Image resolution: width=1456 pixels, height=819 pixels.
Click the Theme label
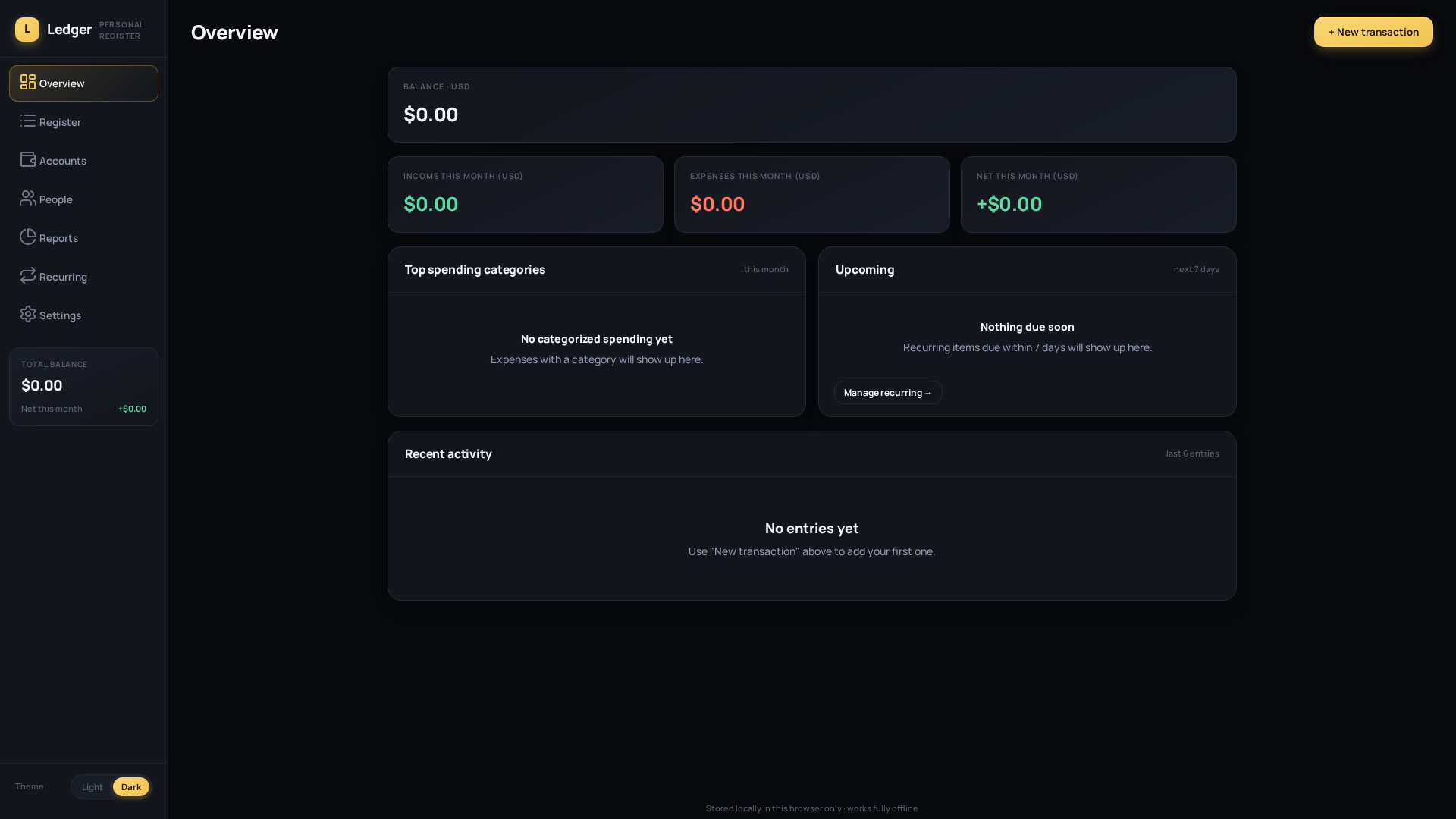click(x=30, y=786)
